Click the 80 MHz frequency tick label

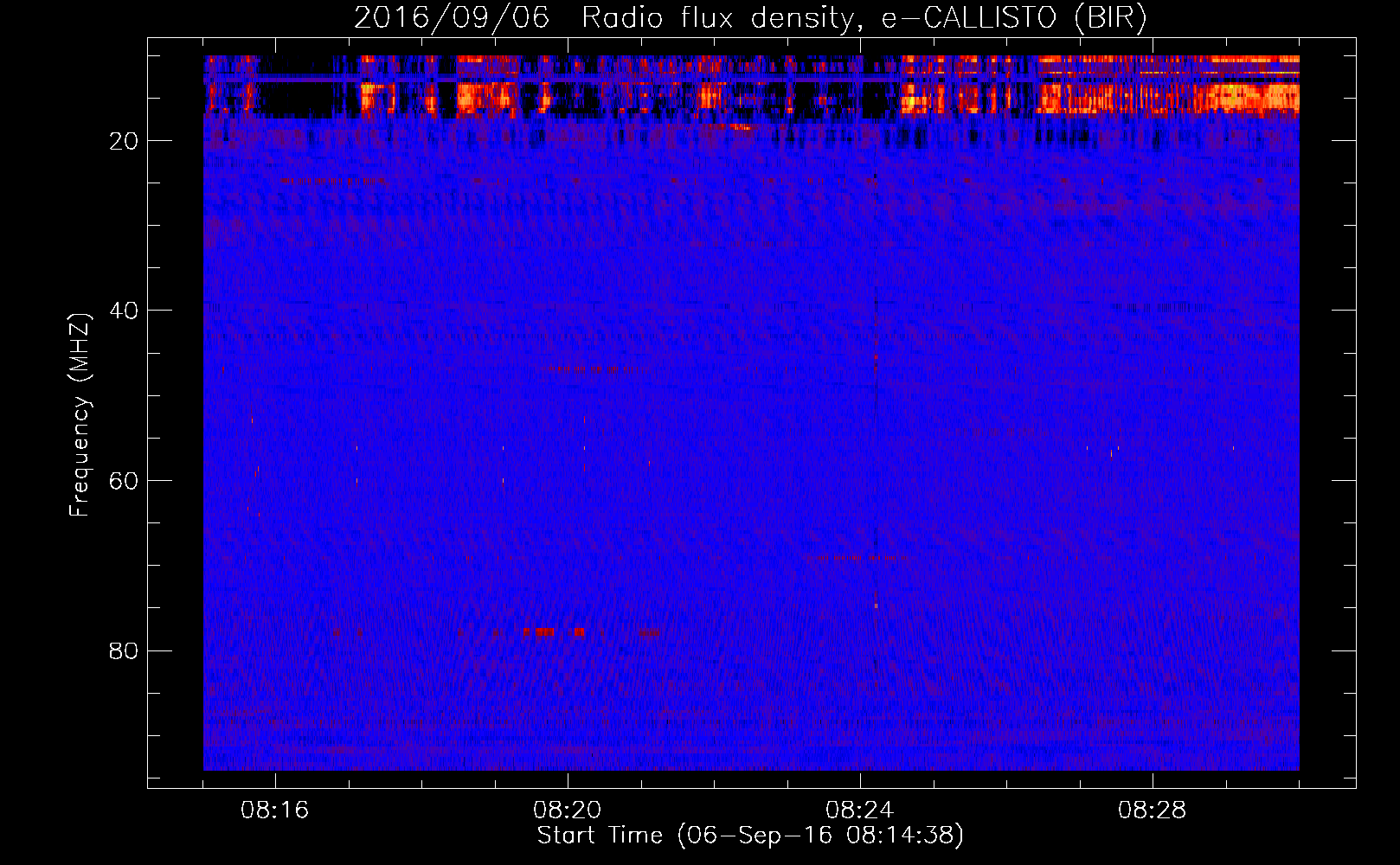point(125,650)
